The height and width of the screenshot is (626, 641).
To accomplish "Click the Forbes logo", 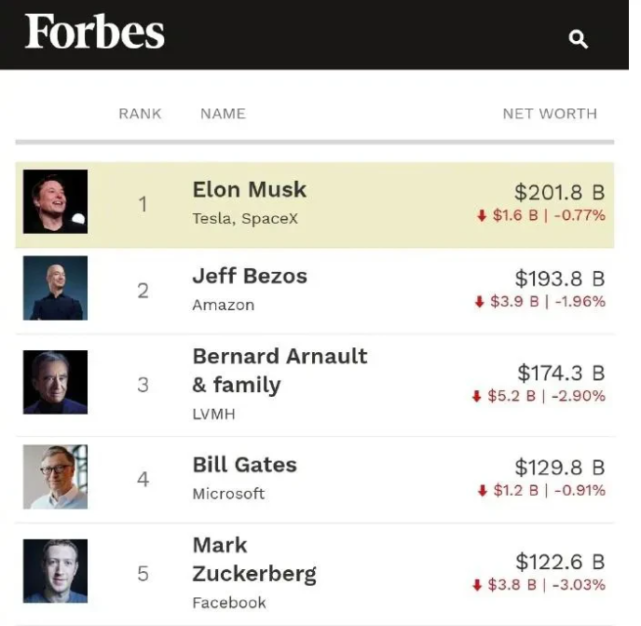I will 95,33.
